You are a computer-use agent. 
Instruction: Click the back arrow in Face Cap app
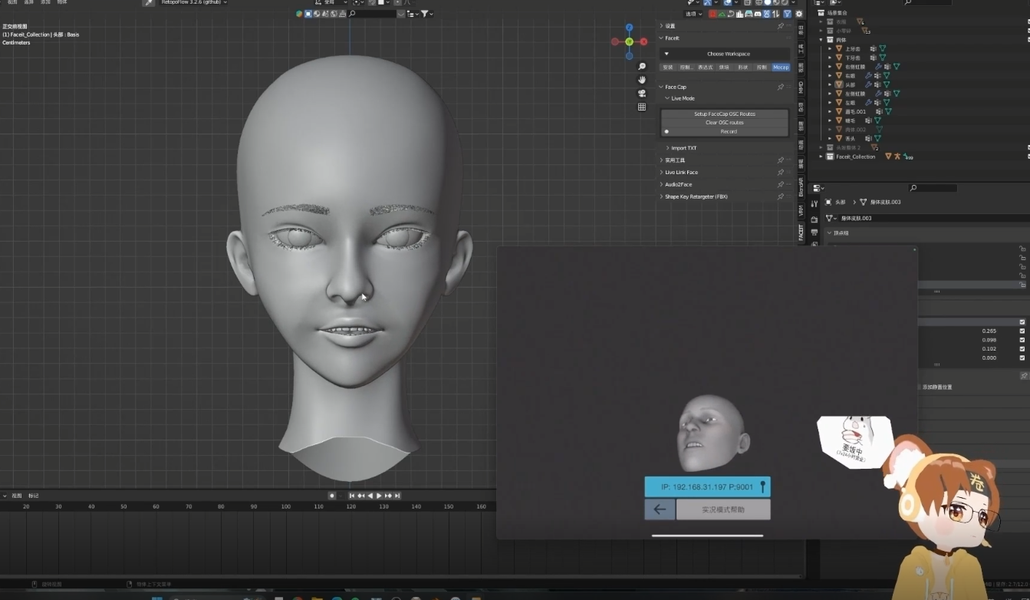[659, 509]
